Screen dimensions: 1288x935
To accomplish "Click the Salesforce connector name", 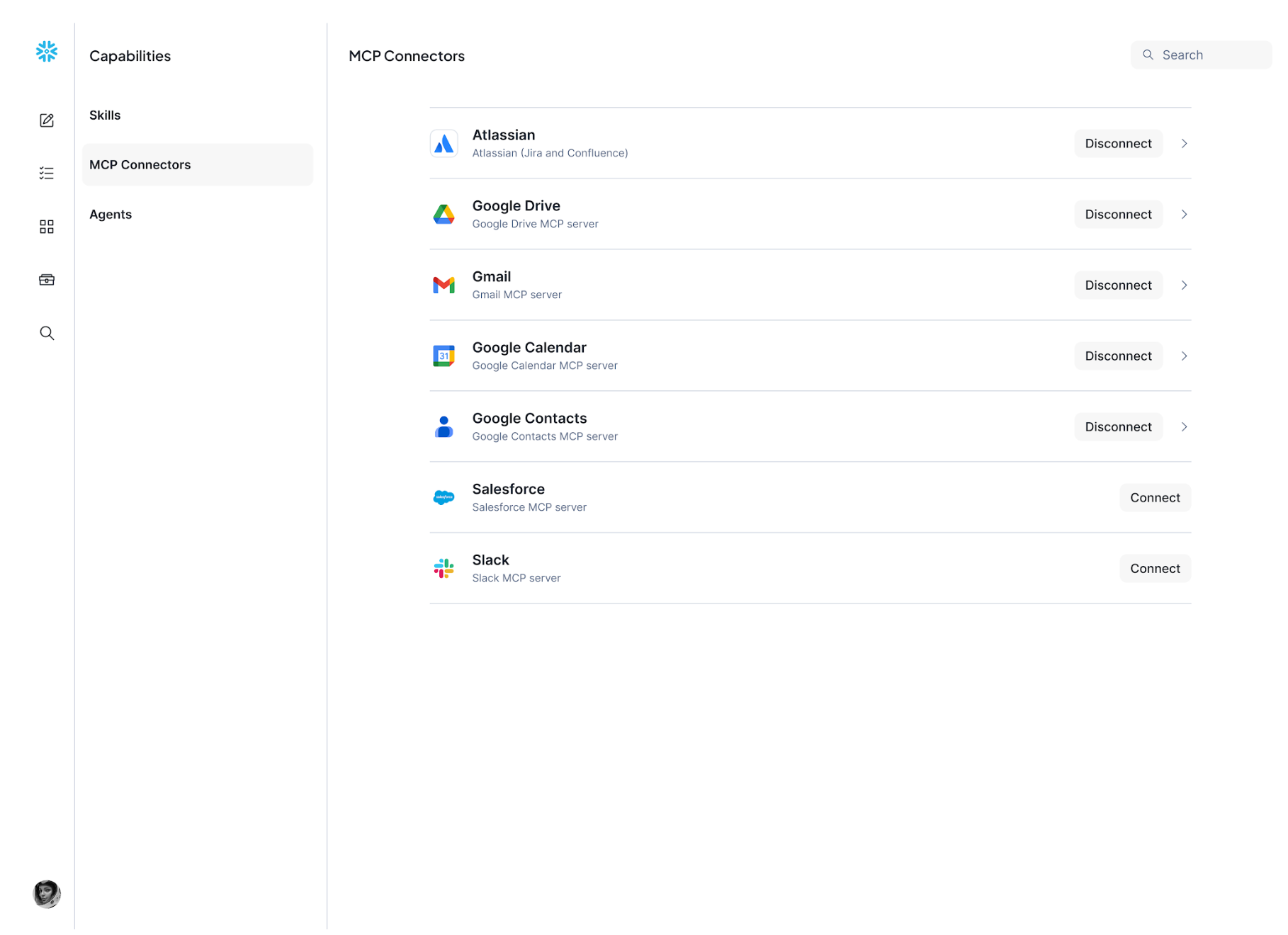I will [x=509, y=489].
